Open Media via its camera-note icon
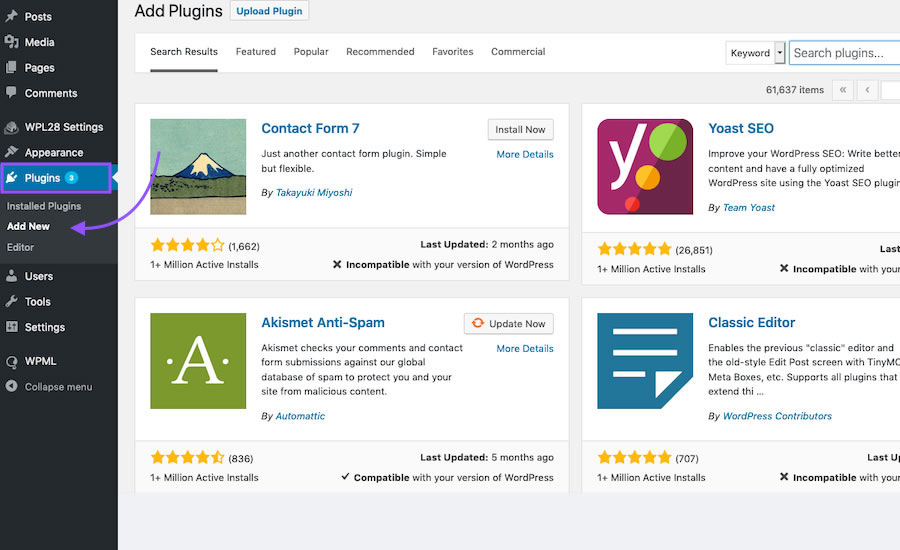 point(11,42)
